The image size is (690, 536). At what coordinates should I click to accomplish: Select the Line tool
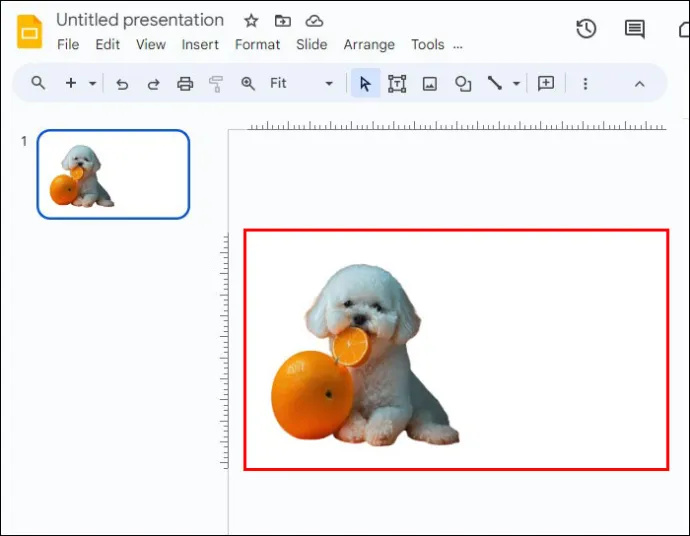coord(495,83)
